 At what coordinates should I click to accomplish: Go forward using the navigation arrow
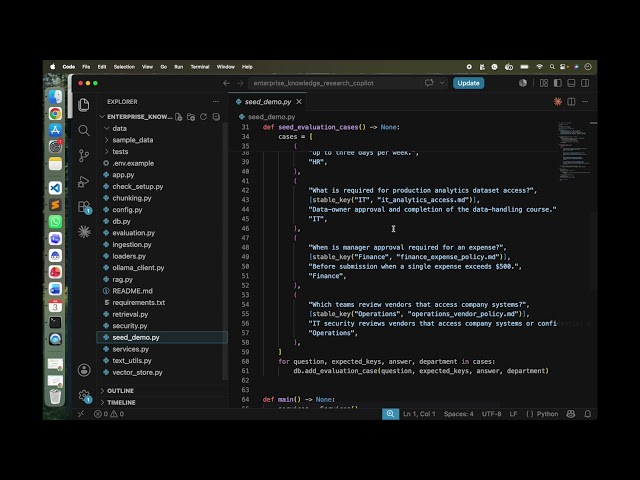click(x=240, y=83)
